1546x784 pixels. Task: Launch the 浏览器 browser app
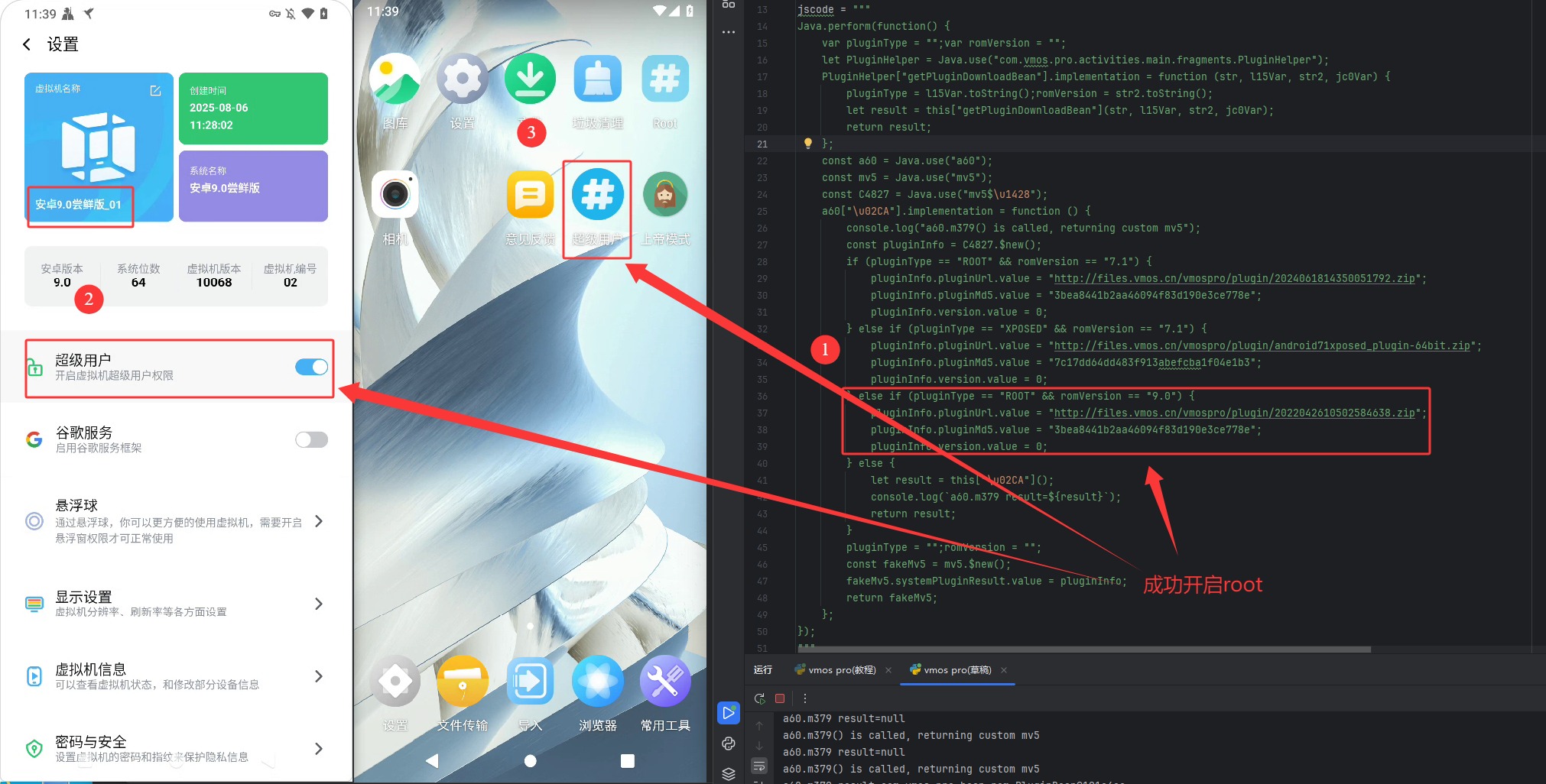click(x=597, y=681)
